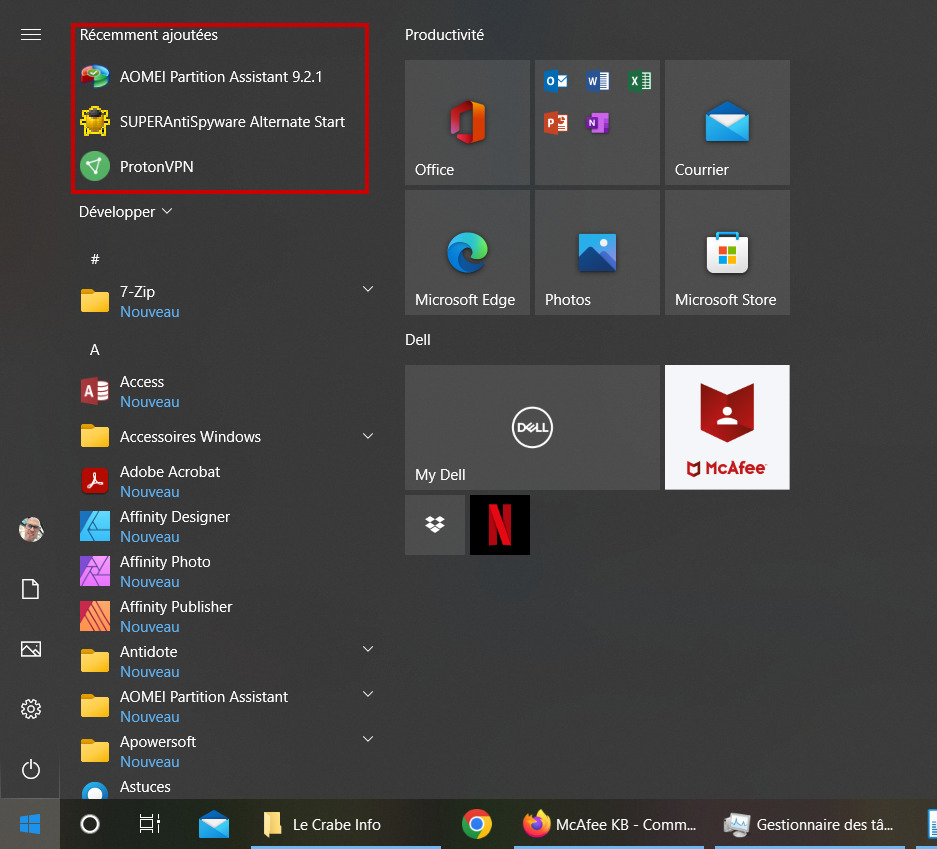The width and height of the screenshot is (937, 849).
Task: Launch Affinity Photo
Action: coord(227,571)
